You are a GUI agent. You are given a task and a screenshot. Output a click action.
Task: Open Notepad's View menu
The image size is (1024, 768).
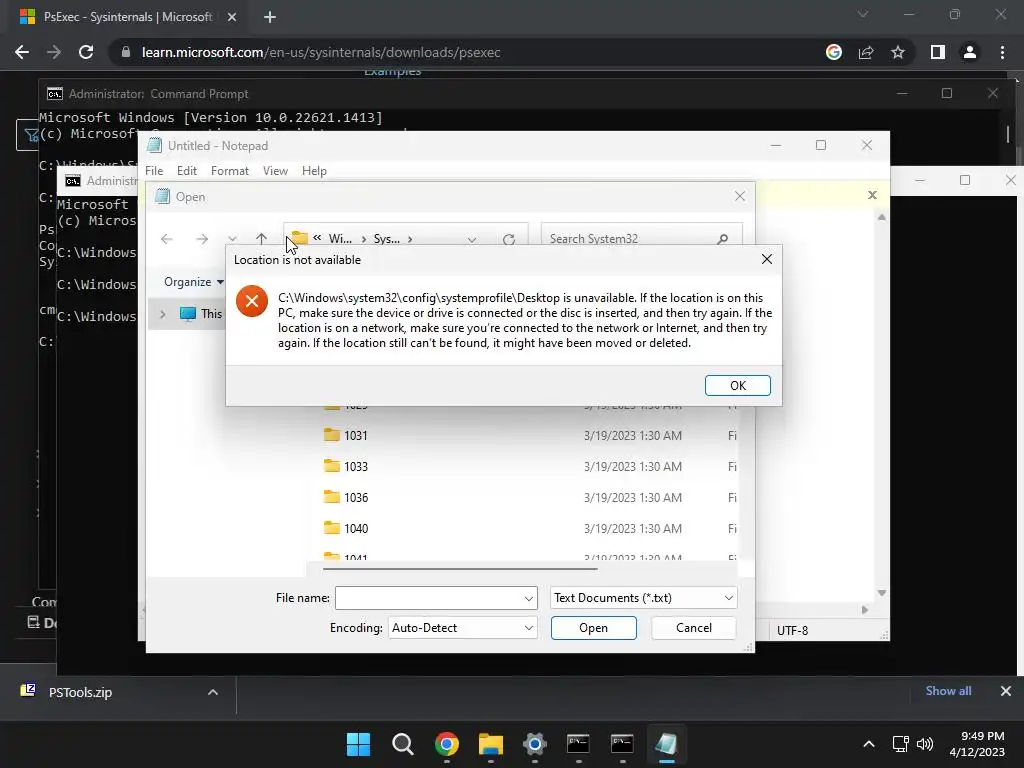[x=275, y=170]
